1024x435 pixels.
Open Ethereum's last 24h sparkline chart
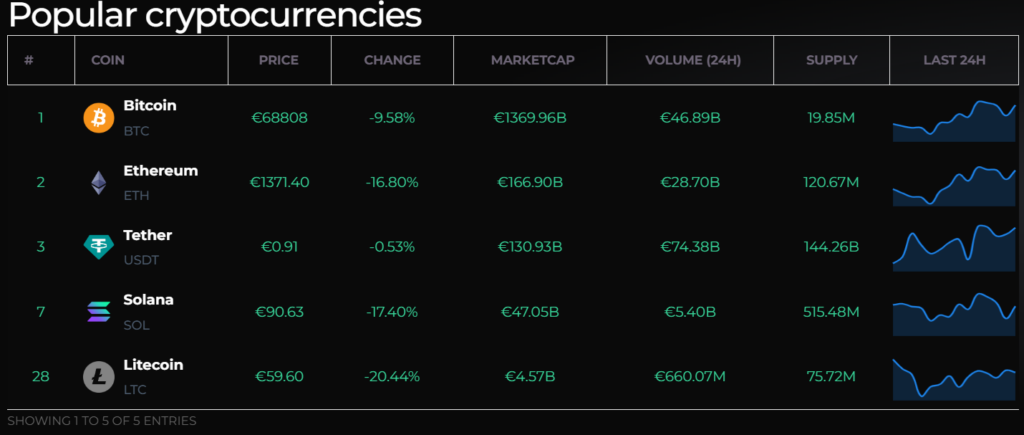954,185
